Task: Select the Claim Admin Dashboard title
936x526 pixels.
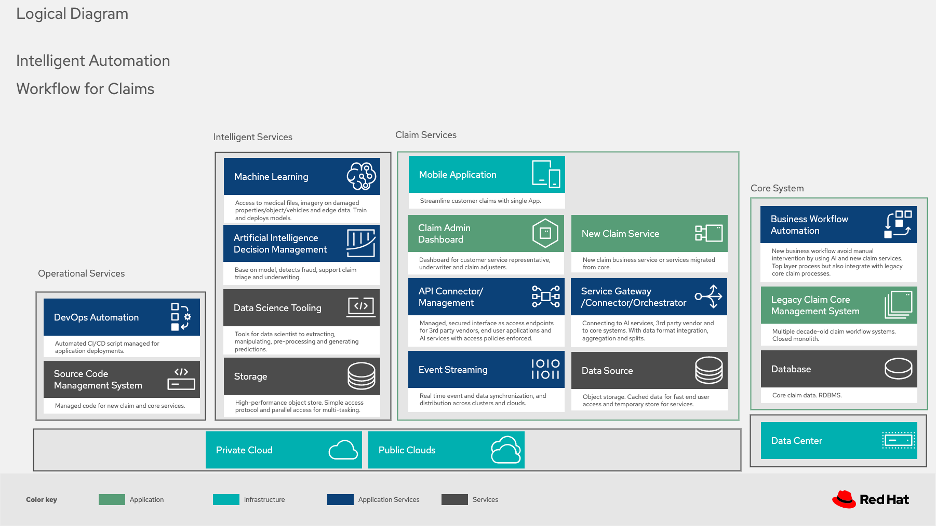Action: (x=444, y=233)
